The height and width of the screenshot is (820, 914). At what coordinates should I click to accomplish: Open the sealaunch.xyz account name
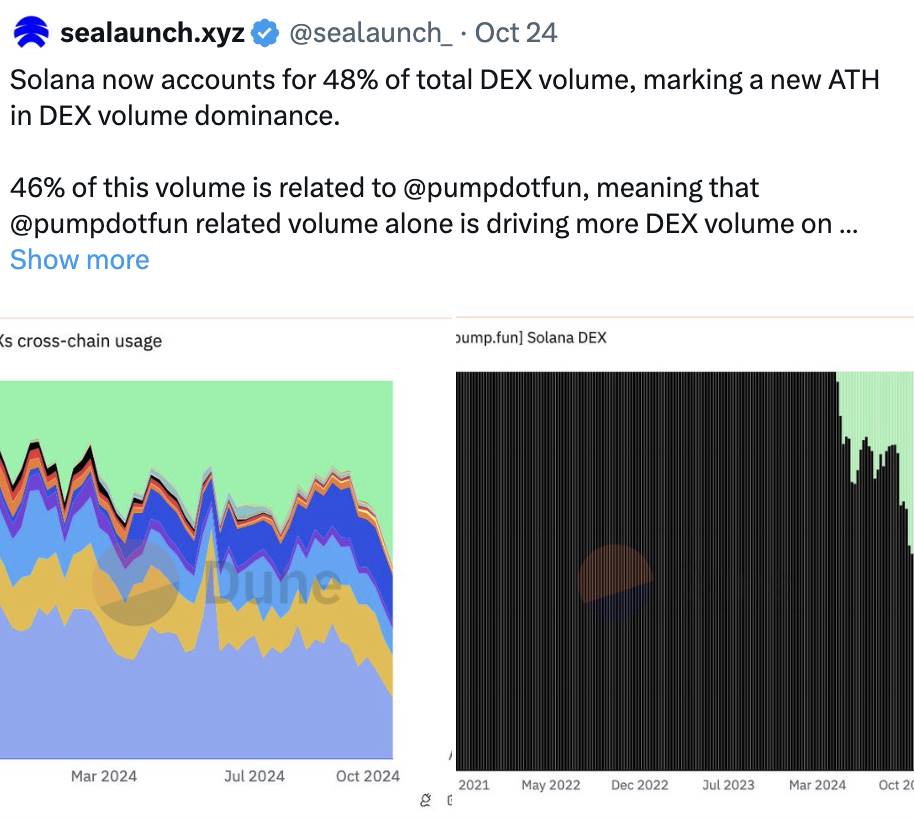tap(152, 33)
